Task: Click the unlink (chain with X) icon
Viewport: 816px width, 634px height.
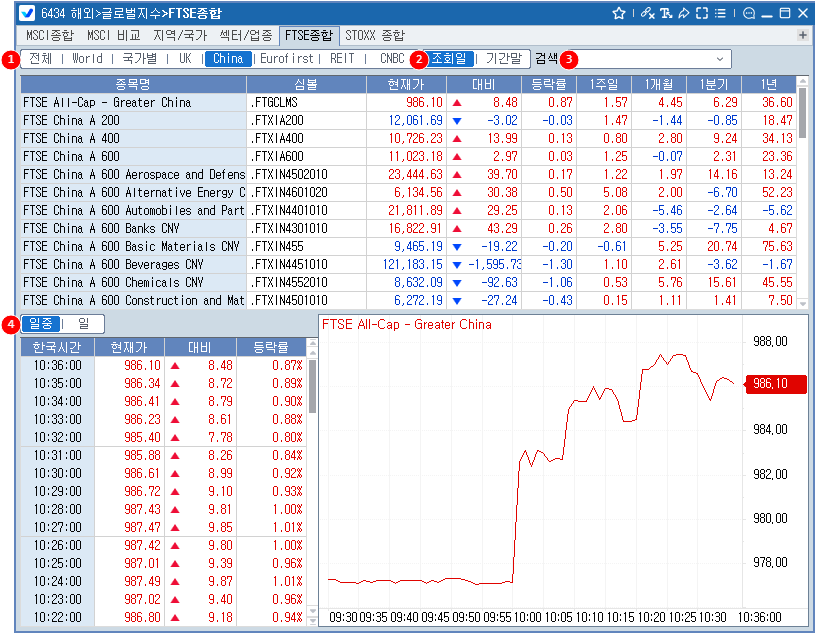Action: pos(648,14)
